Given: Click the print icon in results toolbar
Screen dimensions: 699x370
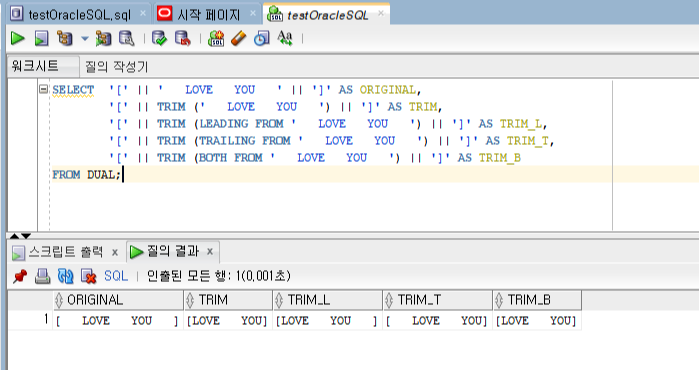Looking at the screenshot, I should point(42,276).
